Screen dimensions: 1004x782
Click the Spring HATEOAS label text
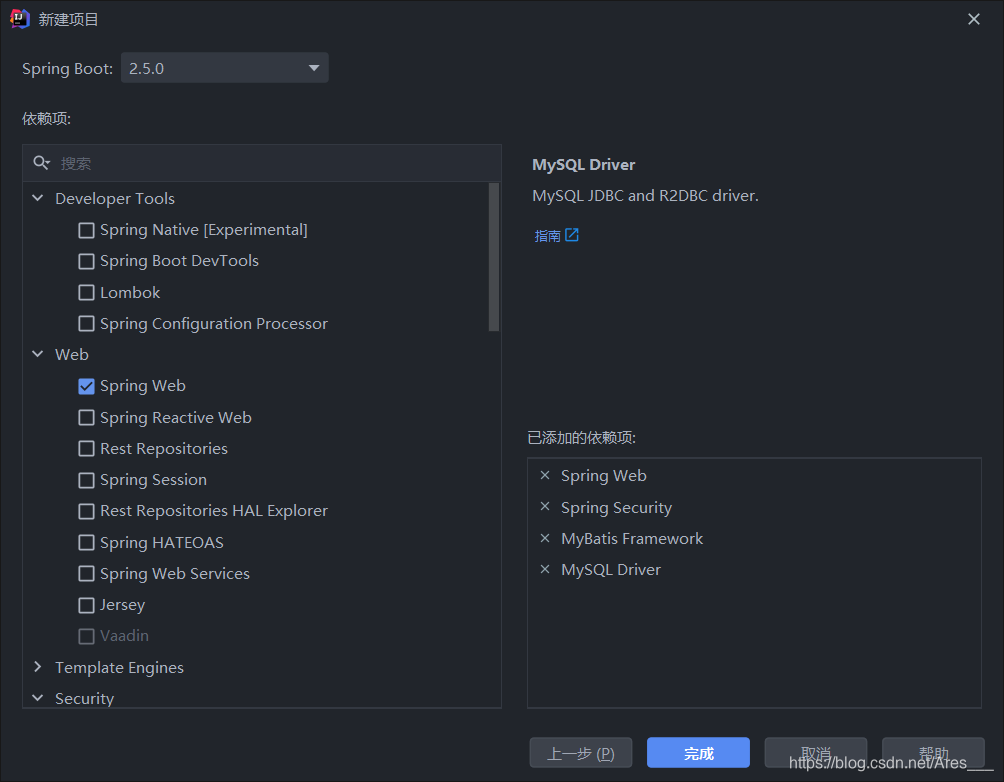pyautogui.click(x=162, y=542)
